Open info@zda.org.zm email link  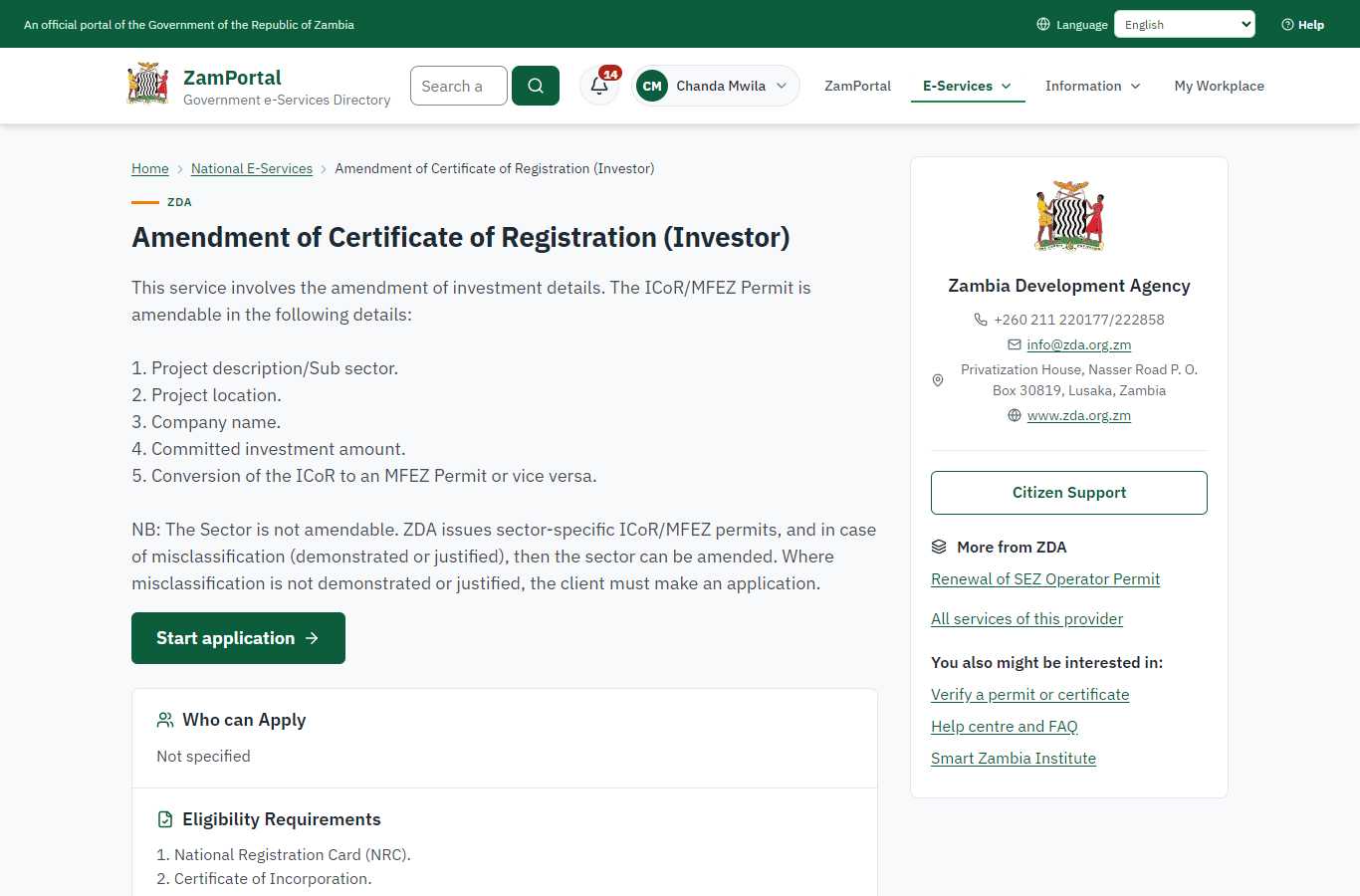click(1079, 344)
